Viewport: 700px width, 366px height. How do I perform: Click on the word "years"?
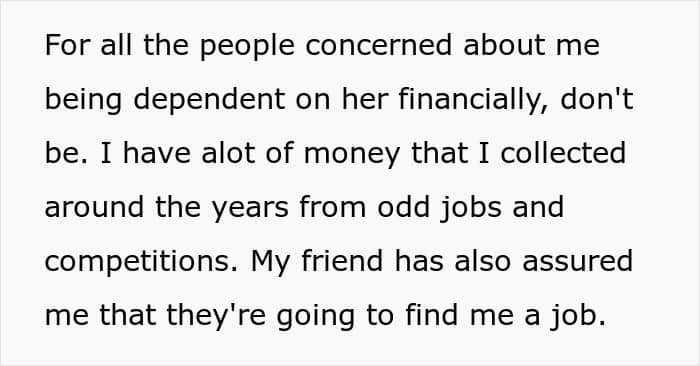250,209
